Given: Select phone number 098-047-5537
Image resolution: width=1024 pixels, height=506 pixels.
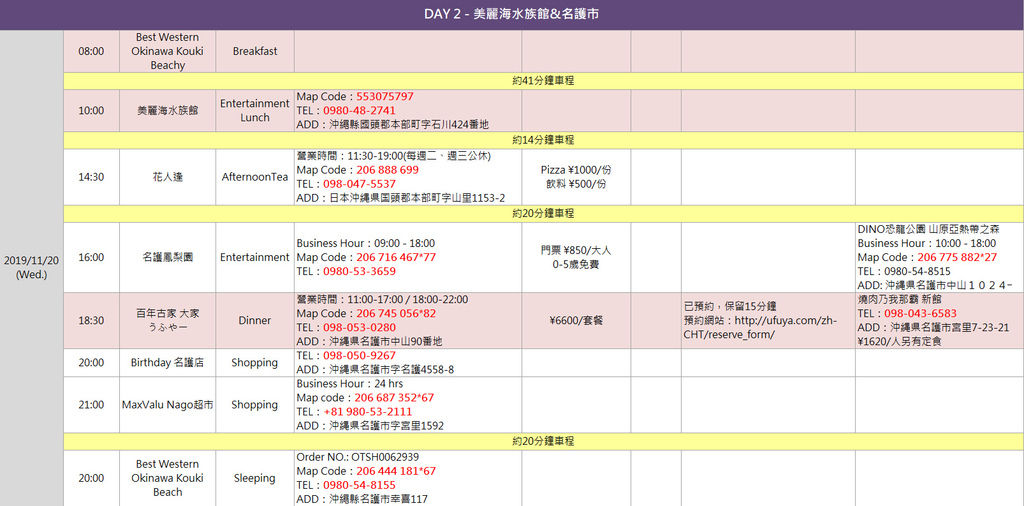Looking at the screenshot, I should (x=359, y=184).
